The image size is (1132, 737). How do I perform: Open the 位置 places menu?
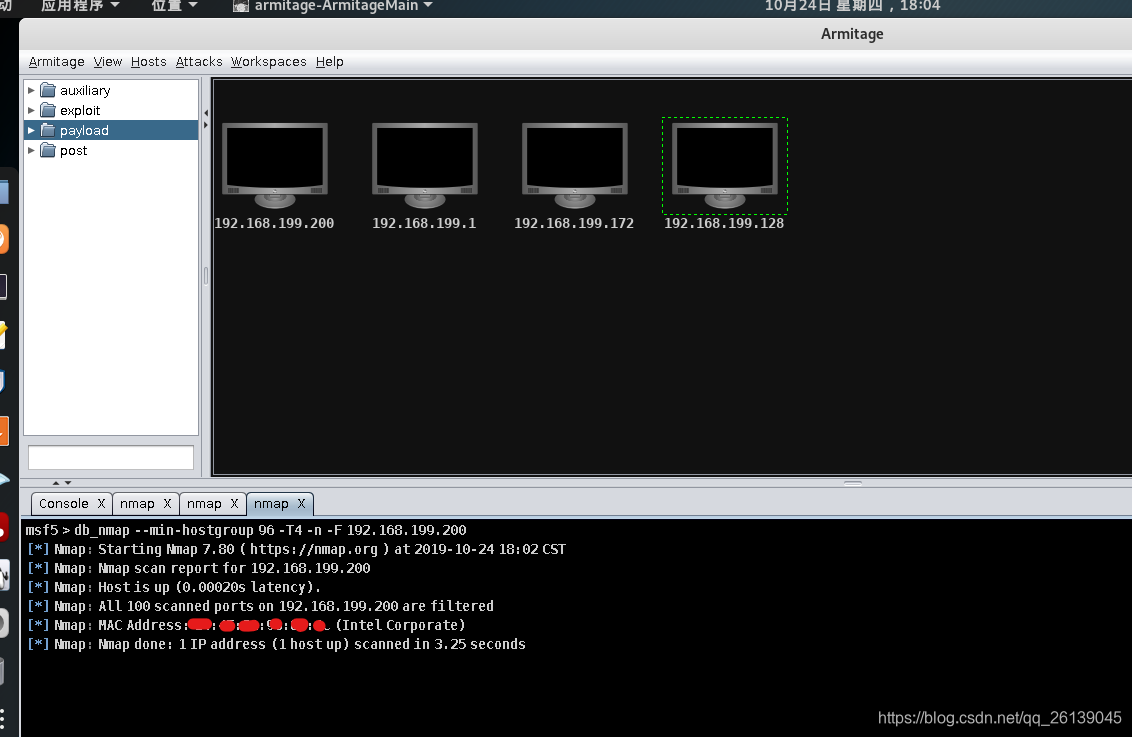(174, 6)
